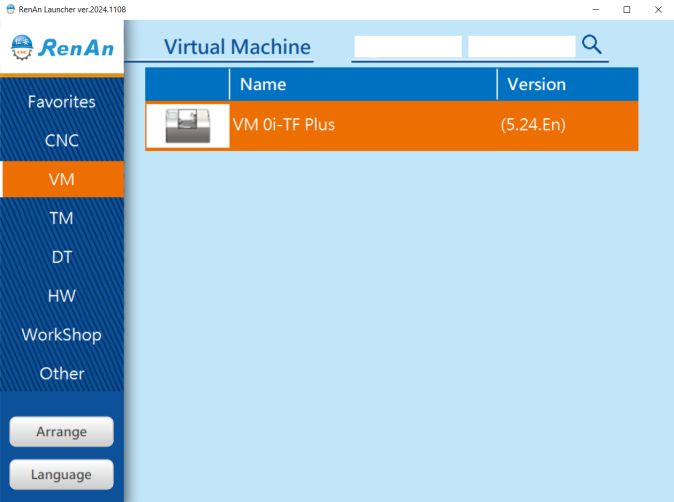Click the RenAn logo
674x502 pixels.
62,47
